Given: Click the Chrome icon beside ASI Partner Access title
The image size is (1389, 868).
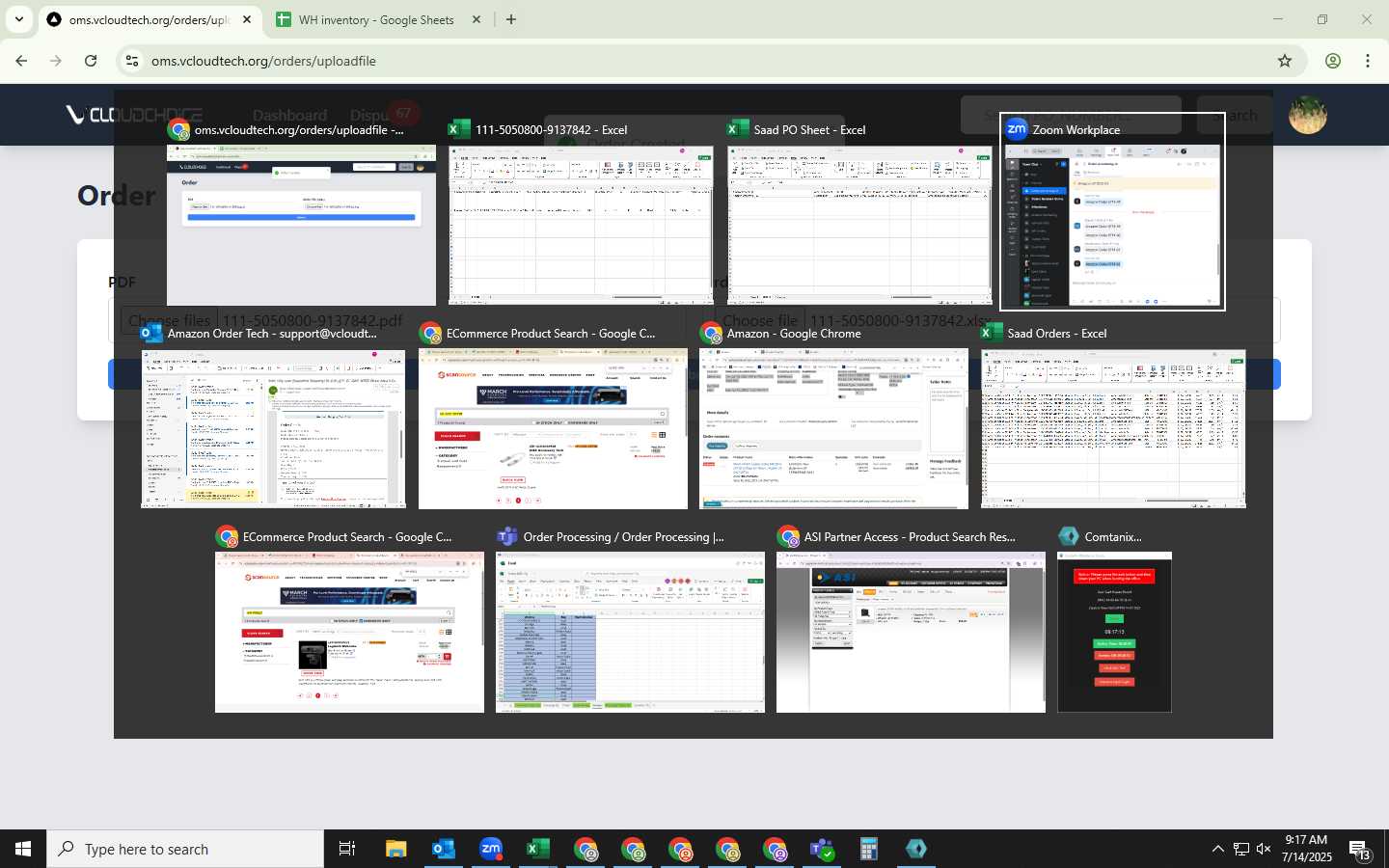Looking at the screenshot, I should point(788,536).
